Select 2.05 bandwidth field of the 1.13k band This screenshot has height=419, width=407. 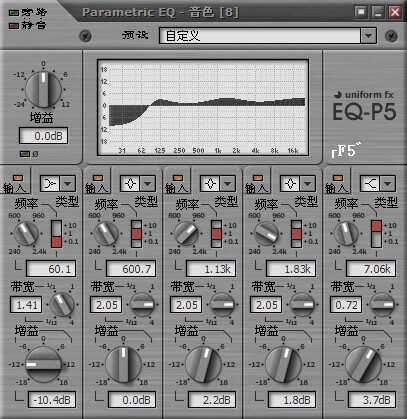[186, 305]
